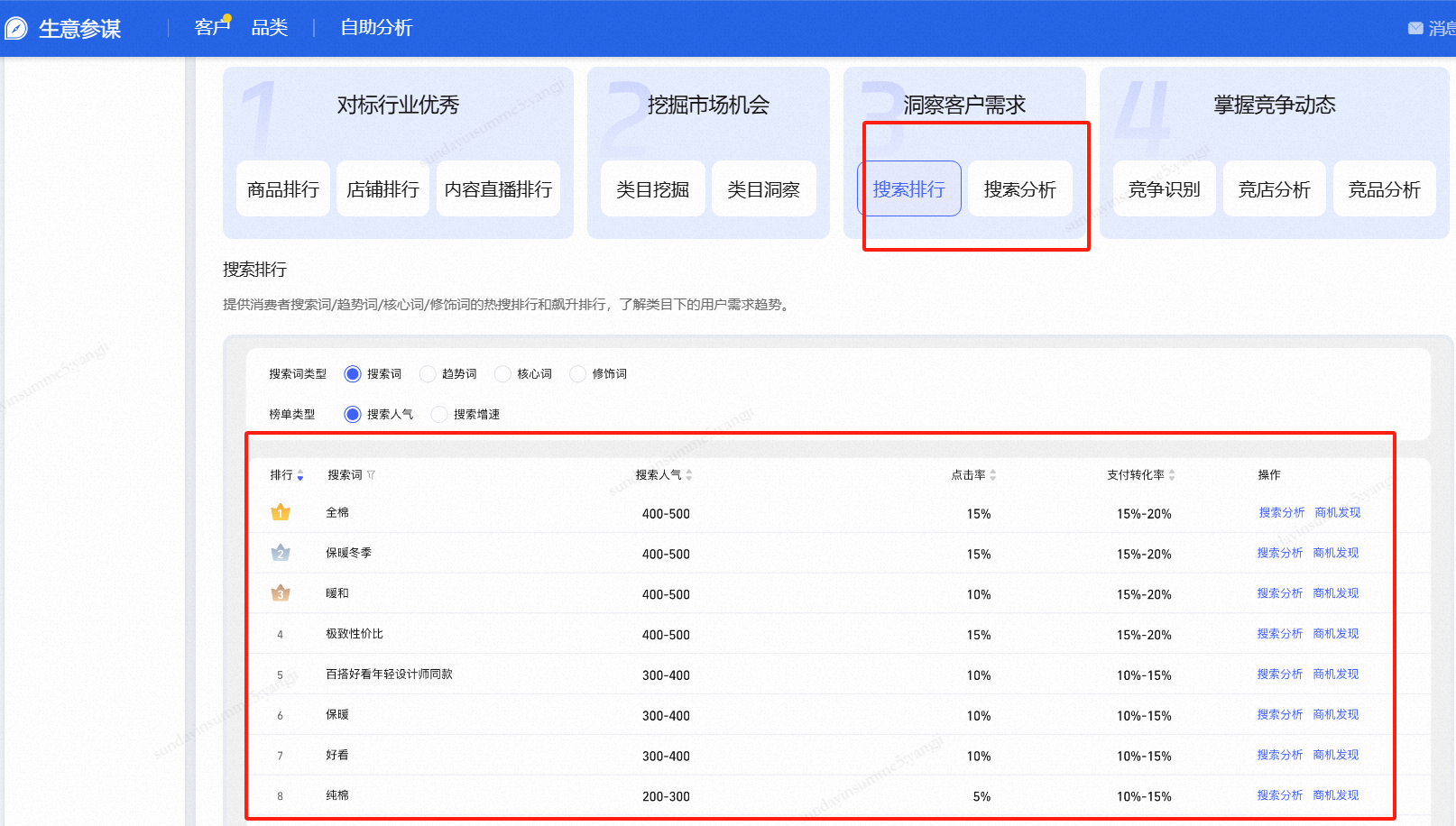Click 搜索分析 link for 全棉 row
This screenshot has width=1456, height=826.
point(1281,512)
